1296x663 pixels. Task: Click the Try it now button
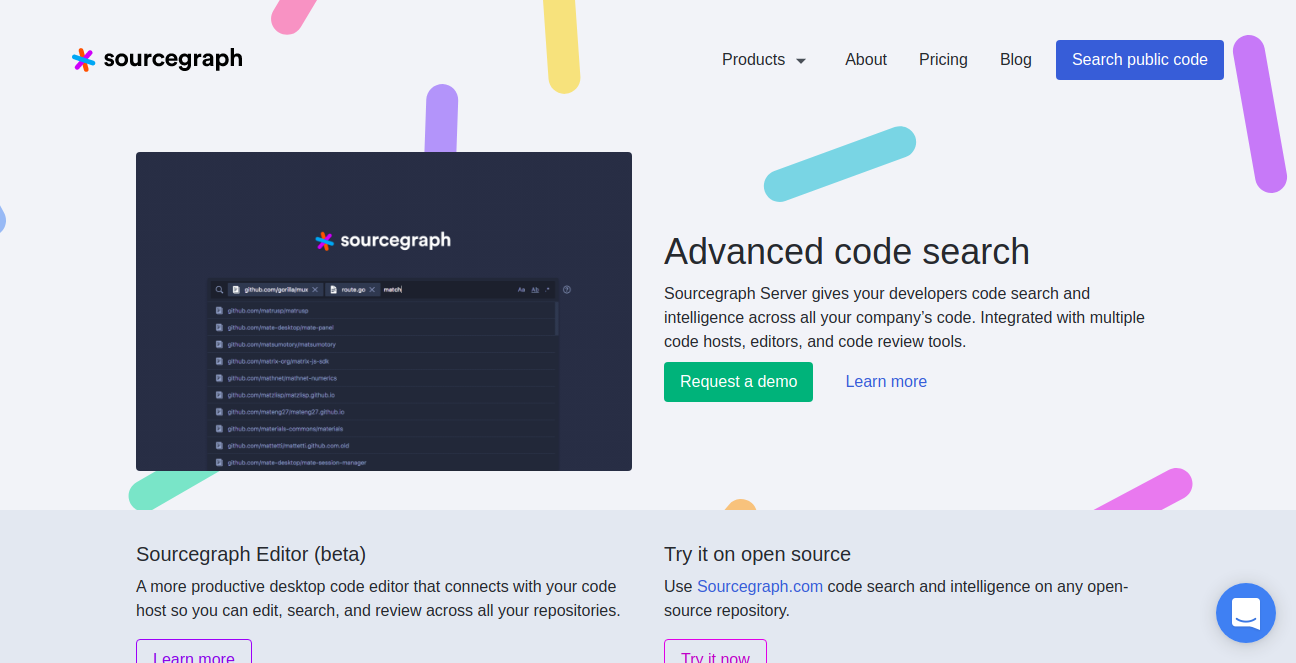(x=715, y=651)
